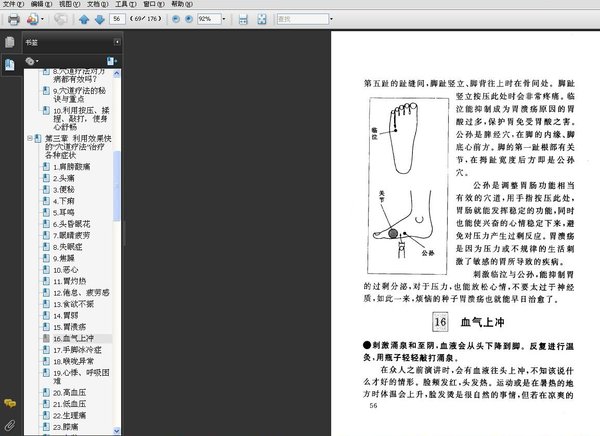
Task: Select bookmark 9.穴道疗法的秘诀与重点
Action: (x=80, y=95)
